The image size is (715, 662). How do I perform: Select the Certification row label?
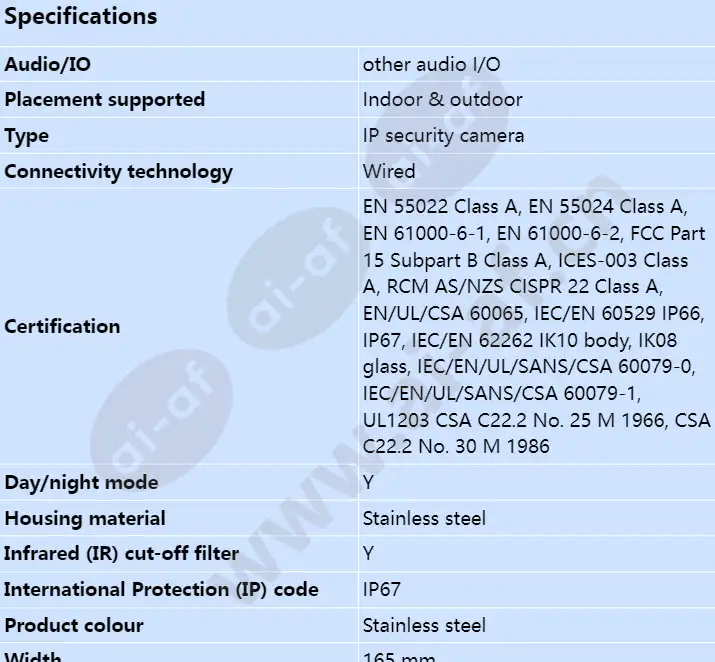click(x=62, y=326)
